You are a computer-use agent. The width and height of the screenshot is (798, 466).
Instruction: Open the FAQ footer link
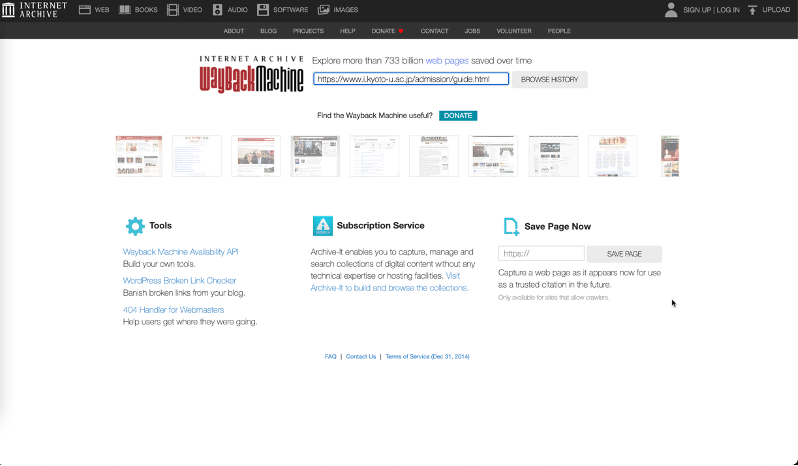click(x=330, y=357)
